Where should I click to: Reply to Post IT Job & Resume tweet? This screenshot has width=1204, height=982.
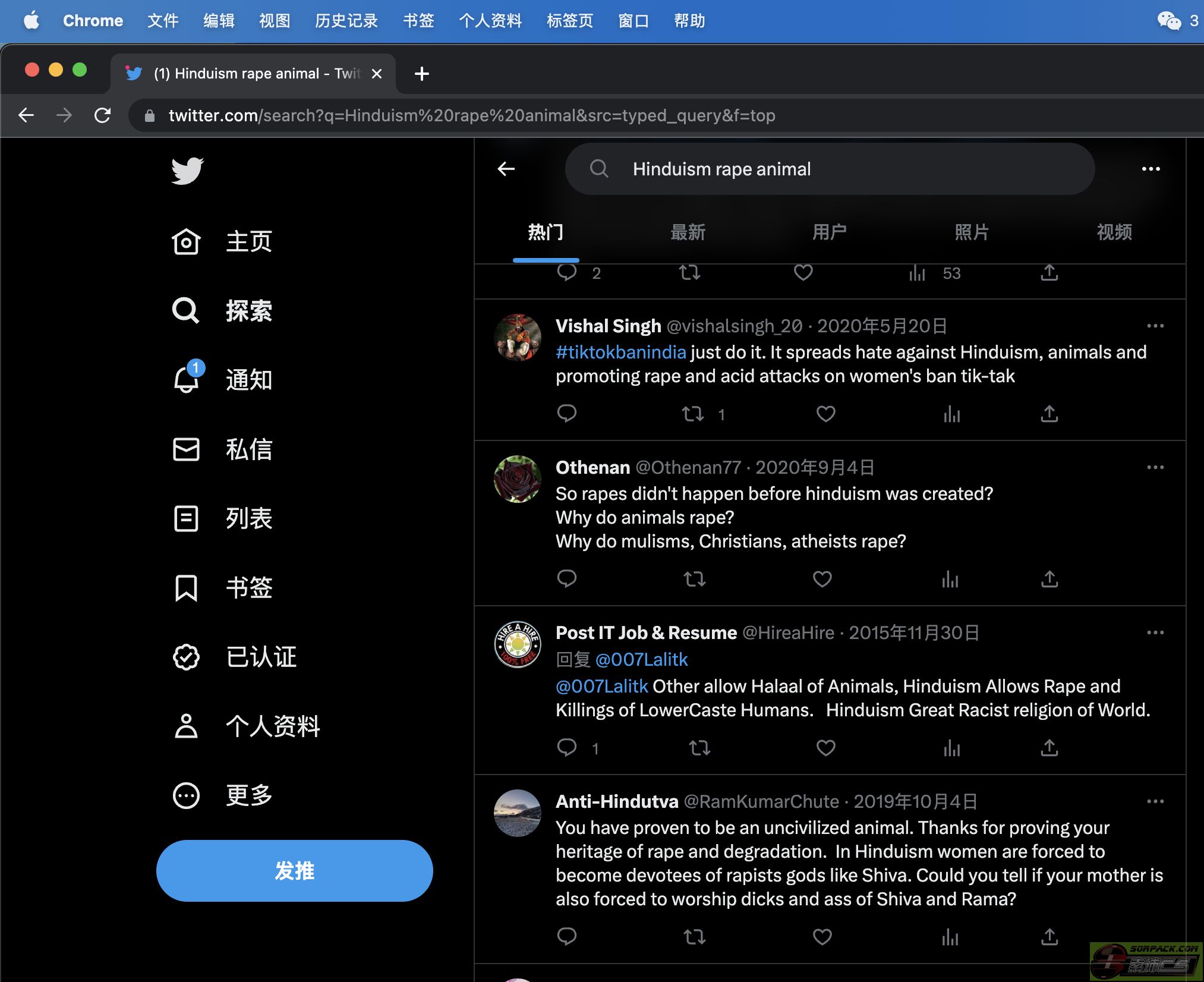567,748
